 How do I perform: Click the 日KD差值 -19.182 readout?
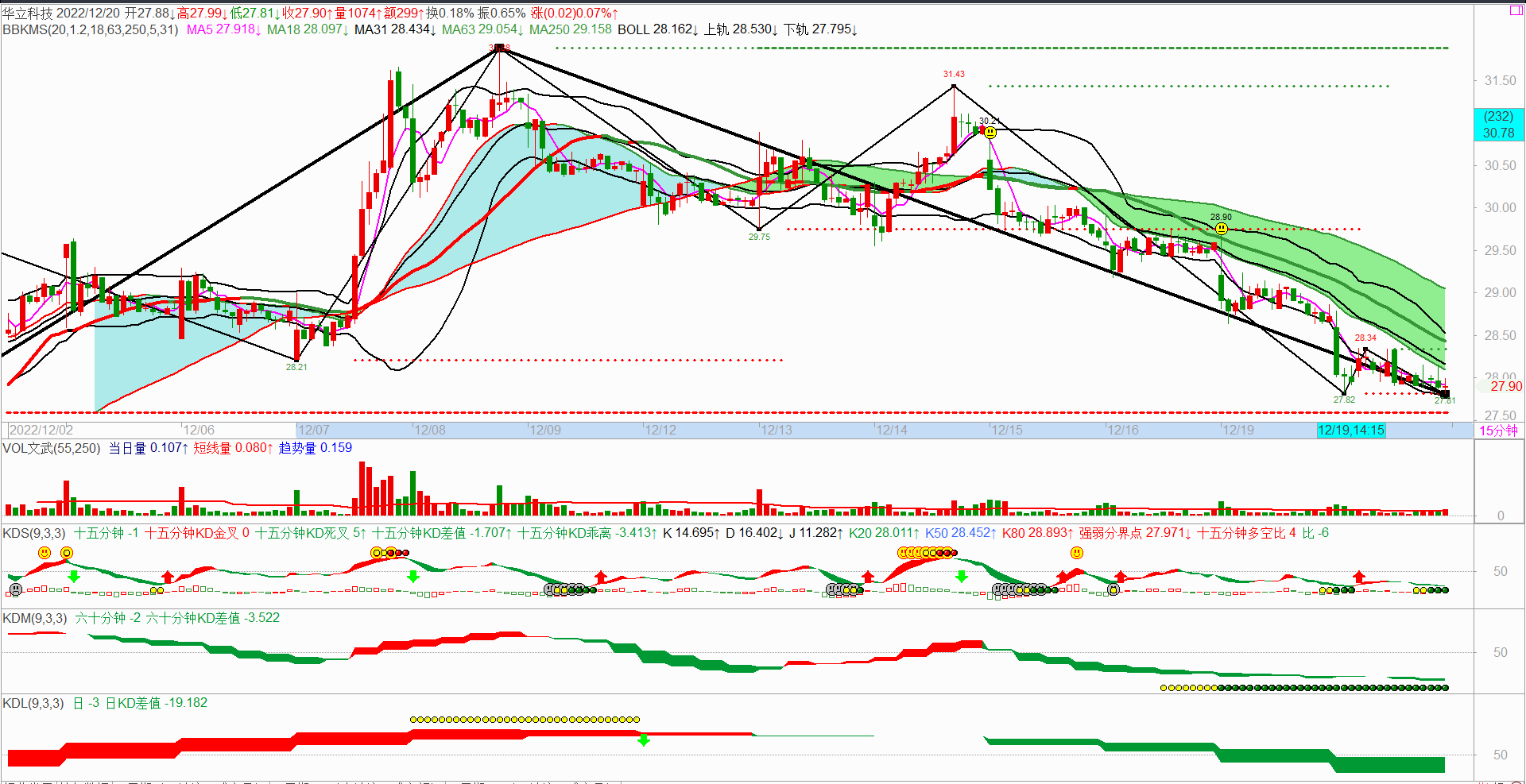coord(157,703)
